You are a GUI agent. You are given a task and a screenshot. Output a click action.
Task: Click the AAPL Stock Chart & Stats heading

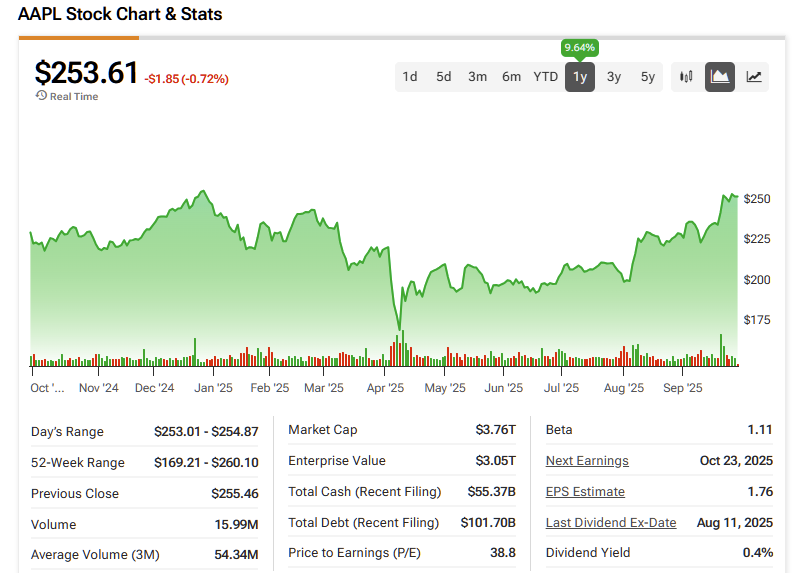coord(120,14)
